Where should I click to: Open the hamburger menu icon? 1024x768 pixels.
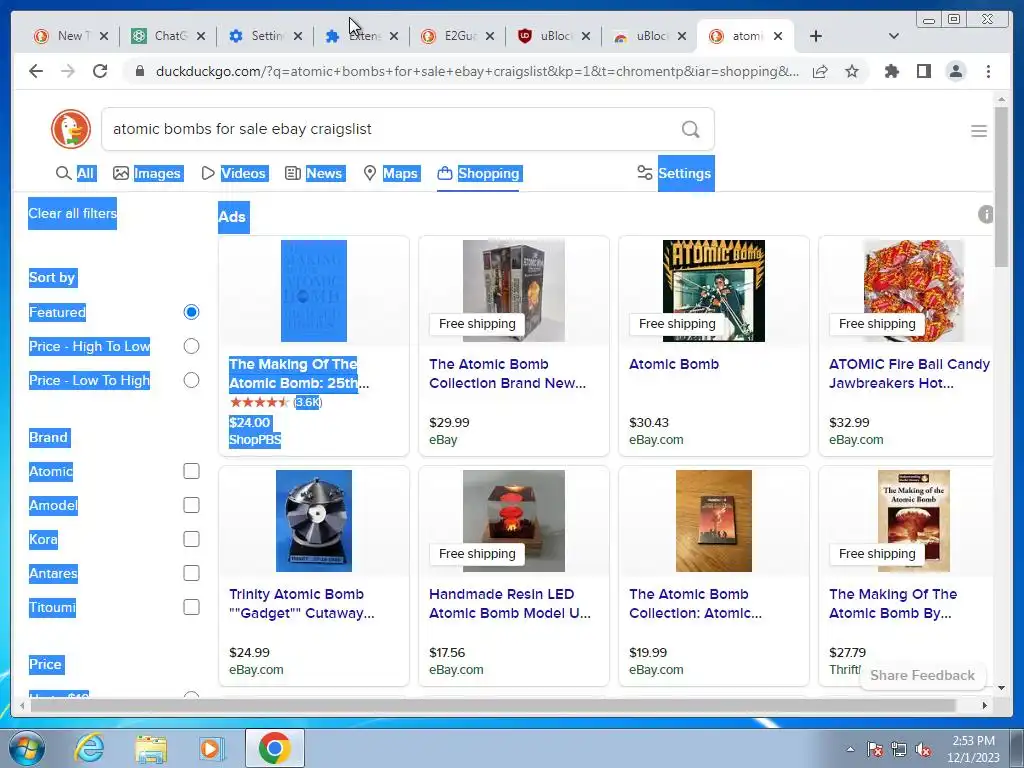tap(978, 131)
